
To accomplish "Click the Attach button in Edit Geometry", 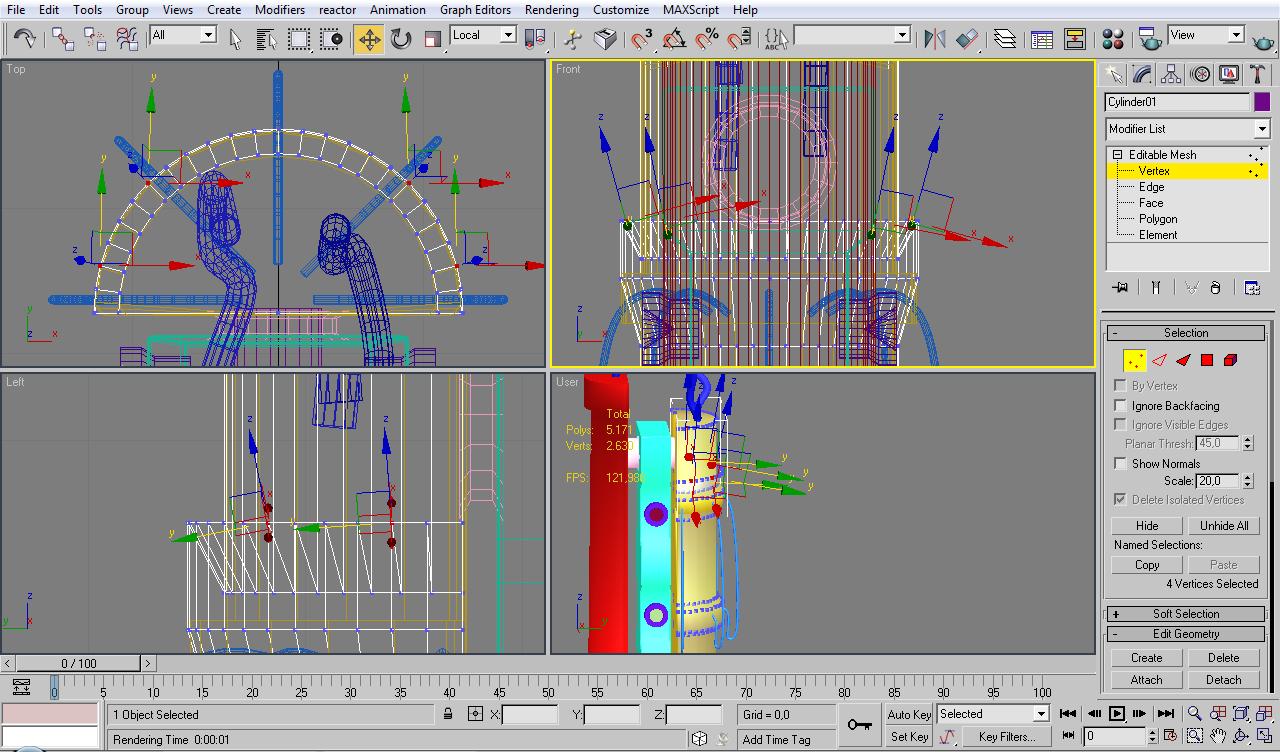I will pyautogui.click(x=1147, y=679).
